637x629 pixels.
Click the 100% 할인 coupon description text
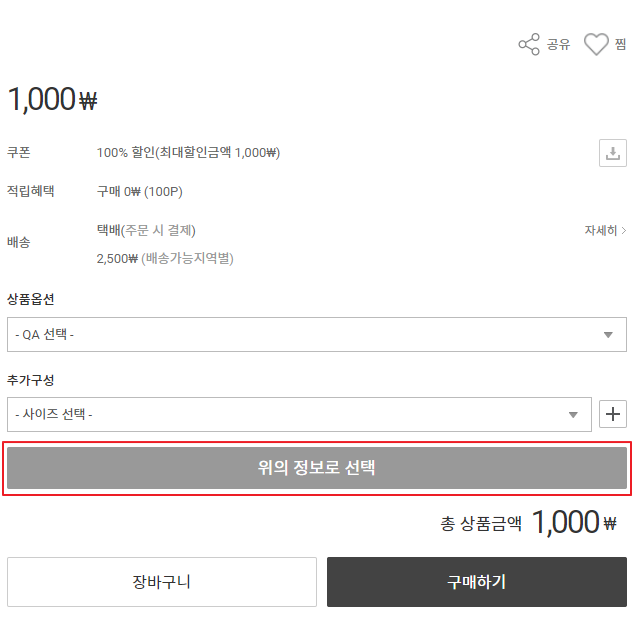click(188, 153)
